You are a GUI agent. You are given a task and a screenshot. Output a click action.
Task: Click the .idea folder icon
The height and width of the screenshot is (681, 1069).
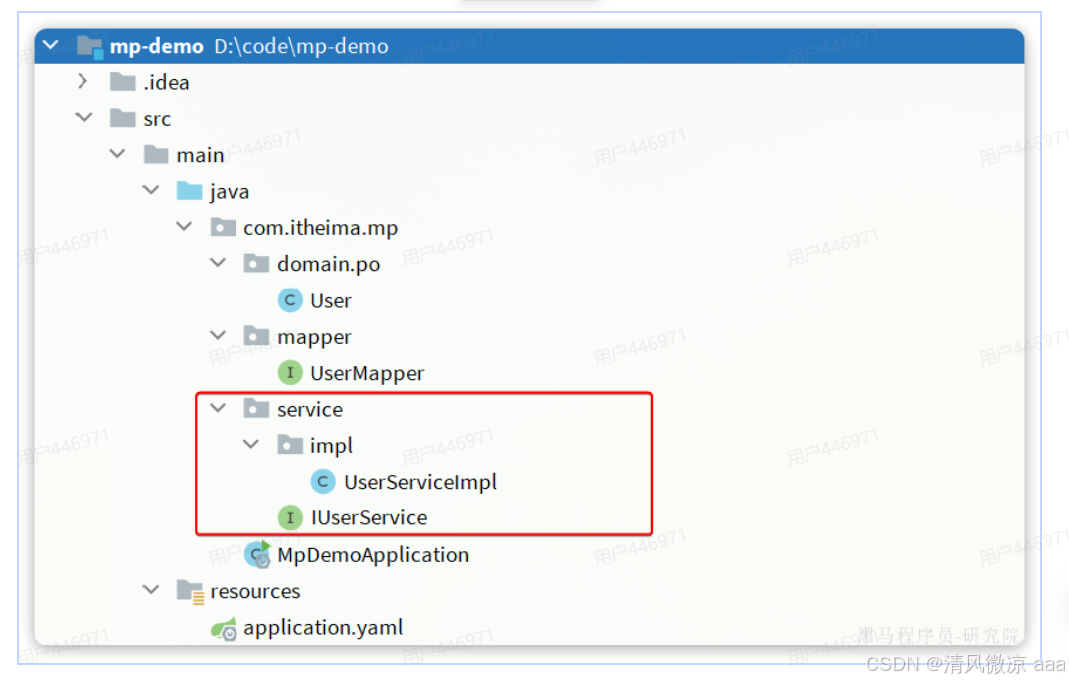(123, 82)
